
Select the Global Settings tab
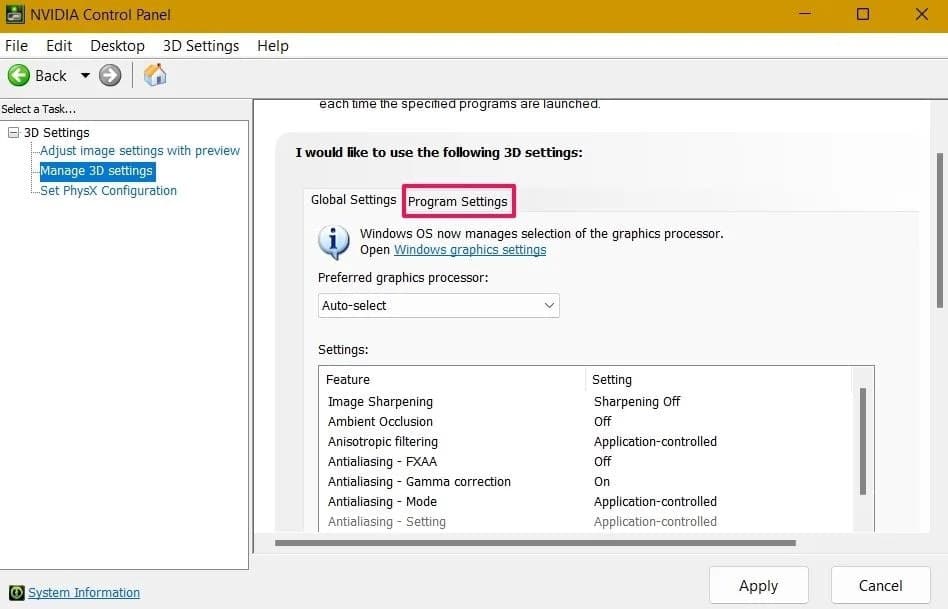352,200
